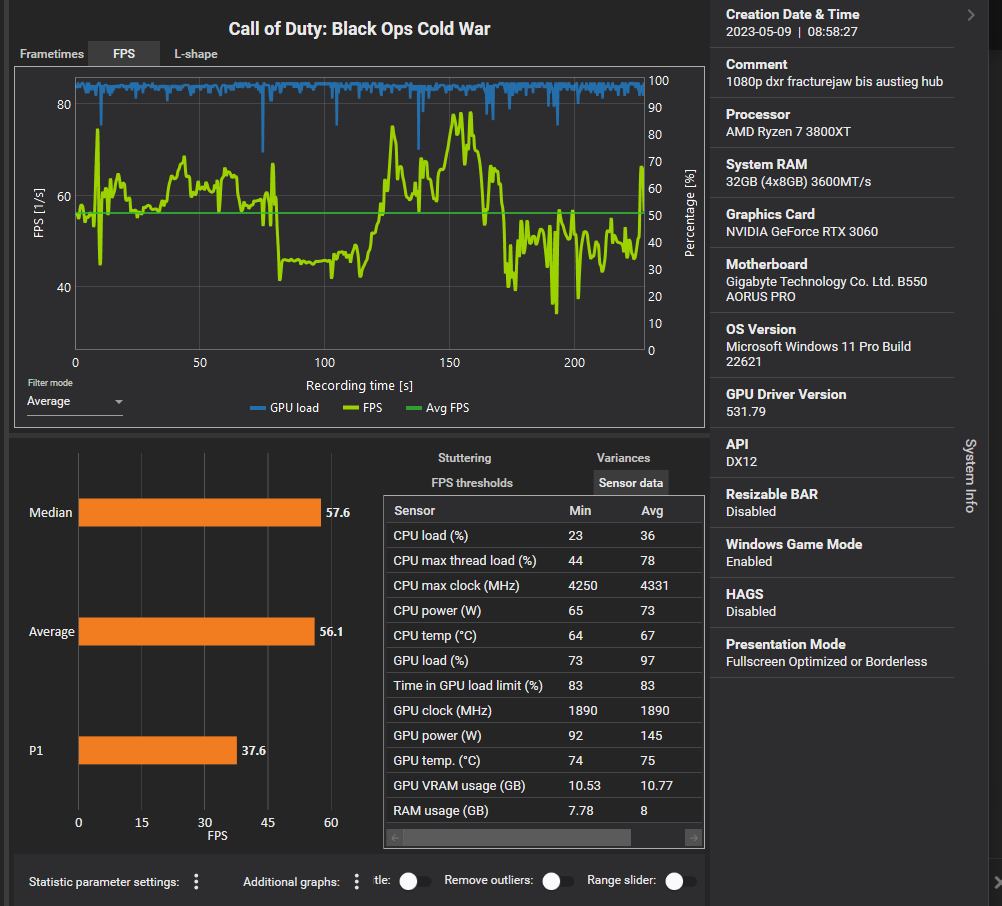
Task: Open the FPS thresholds tab
Action: click(x=472, y=483)
